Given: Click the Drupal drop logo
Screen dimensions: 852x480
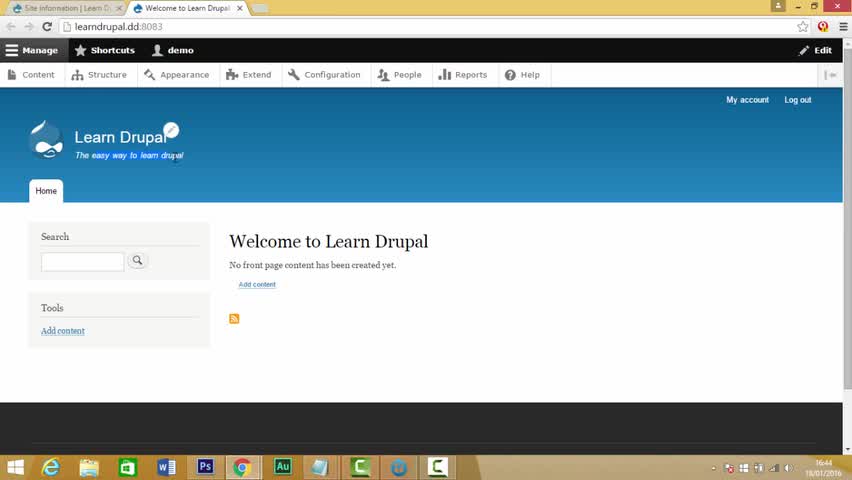Looking at the screenshot, I should 46,140.
